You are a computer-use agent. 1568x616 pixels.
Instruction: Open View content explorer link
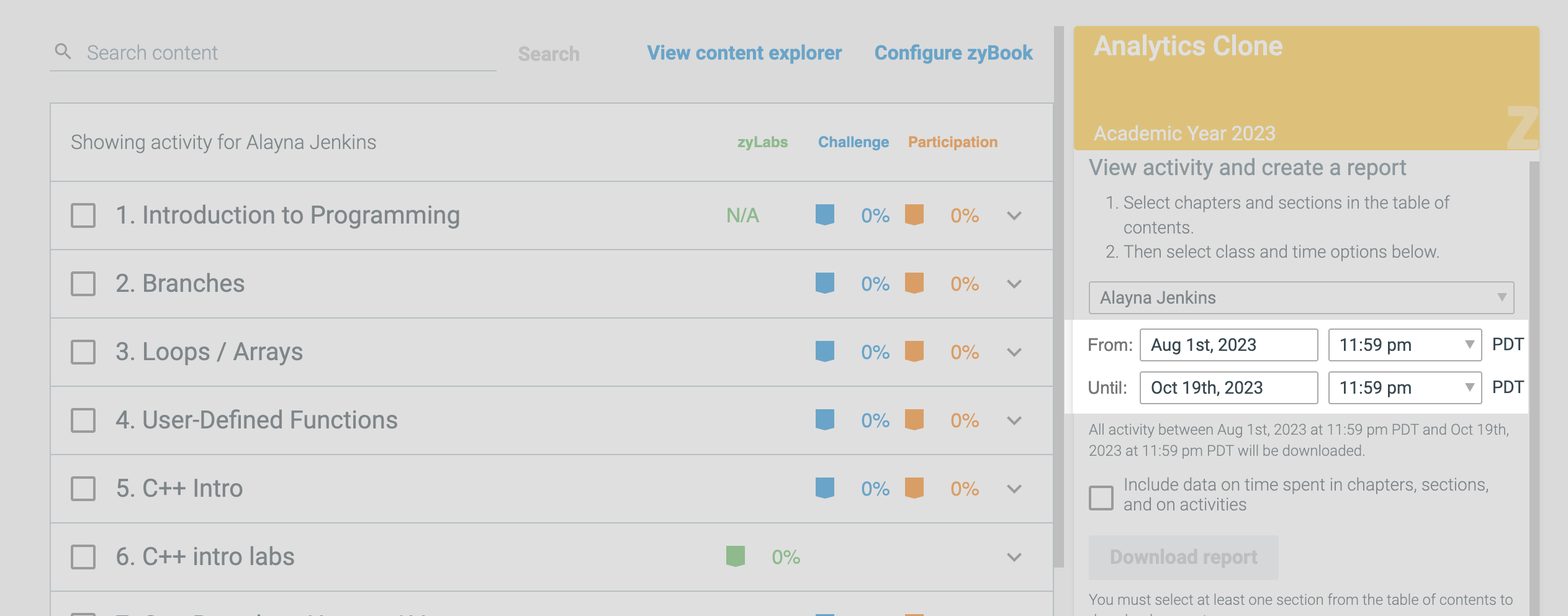744,53
